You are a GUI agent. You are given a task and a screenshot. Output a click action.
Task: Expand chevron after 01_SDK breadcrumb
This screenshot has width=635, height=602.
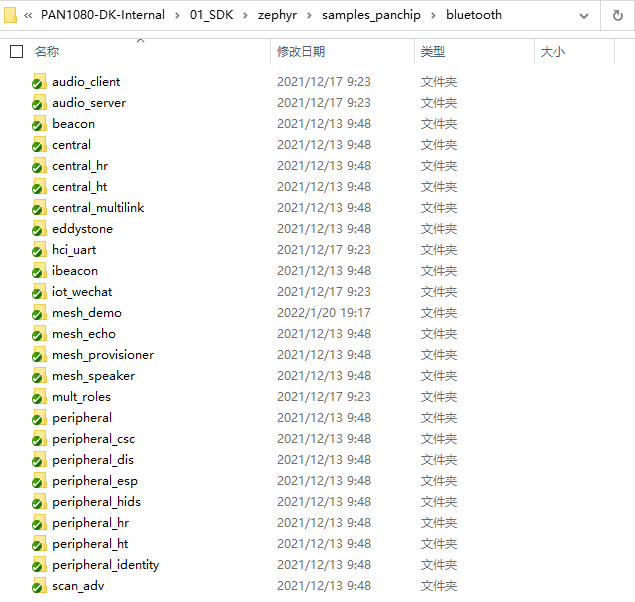pos(245,15)
